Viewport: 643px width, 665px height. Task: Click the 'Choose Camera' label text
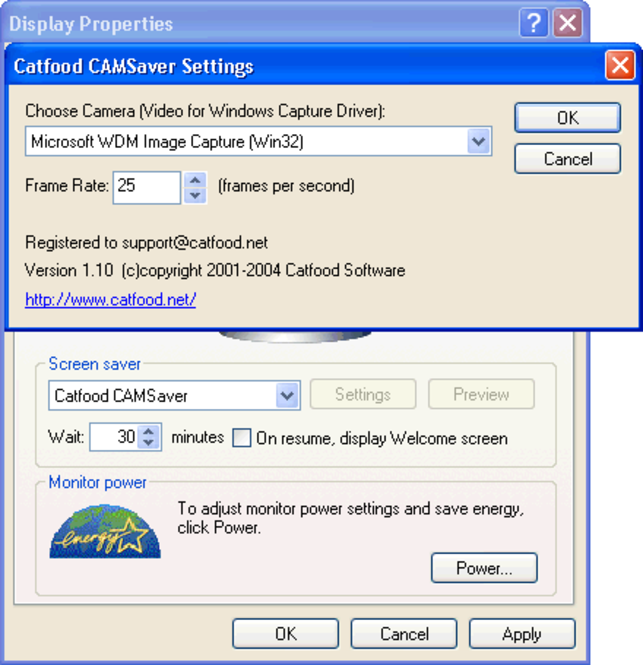(x=205, y=111)
